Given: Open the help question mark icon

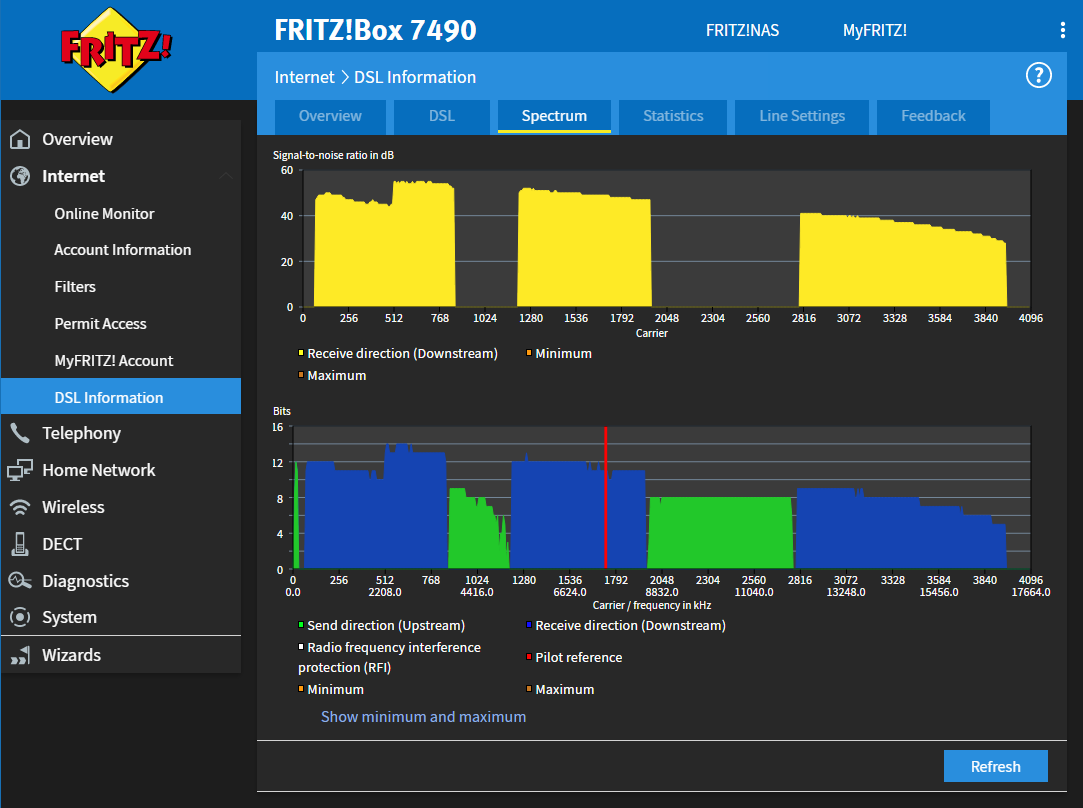Looking at the screenshot, I should [1038, 75].
